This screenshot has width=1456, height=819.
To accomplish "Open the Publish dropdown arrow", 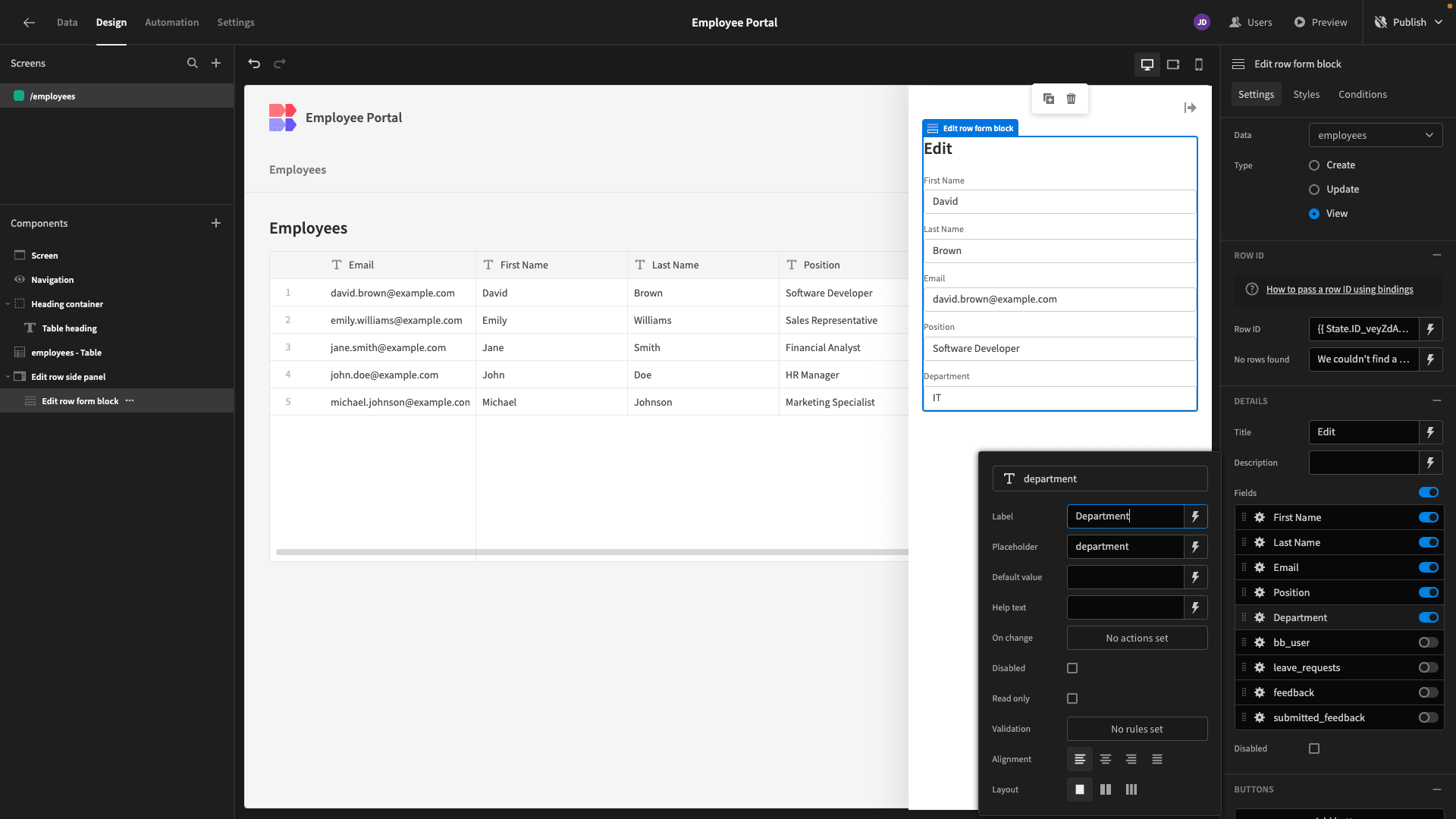I will [1439, 23].
